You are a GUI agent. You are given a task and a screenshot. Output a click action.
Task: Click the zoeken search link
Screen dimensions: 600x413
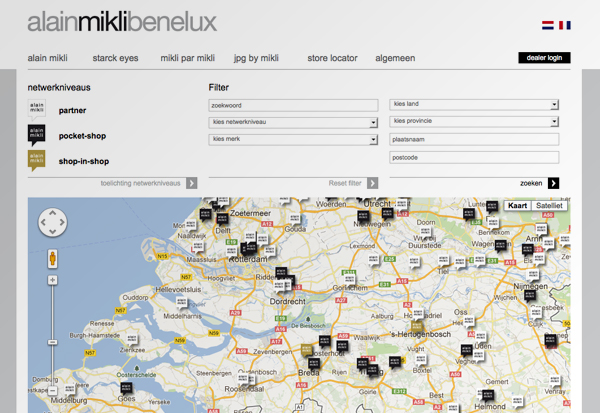531,183
